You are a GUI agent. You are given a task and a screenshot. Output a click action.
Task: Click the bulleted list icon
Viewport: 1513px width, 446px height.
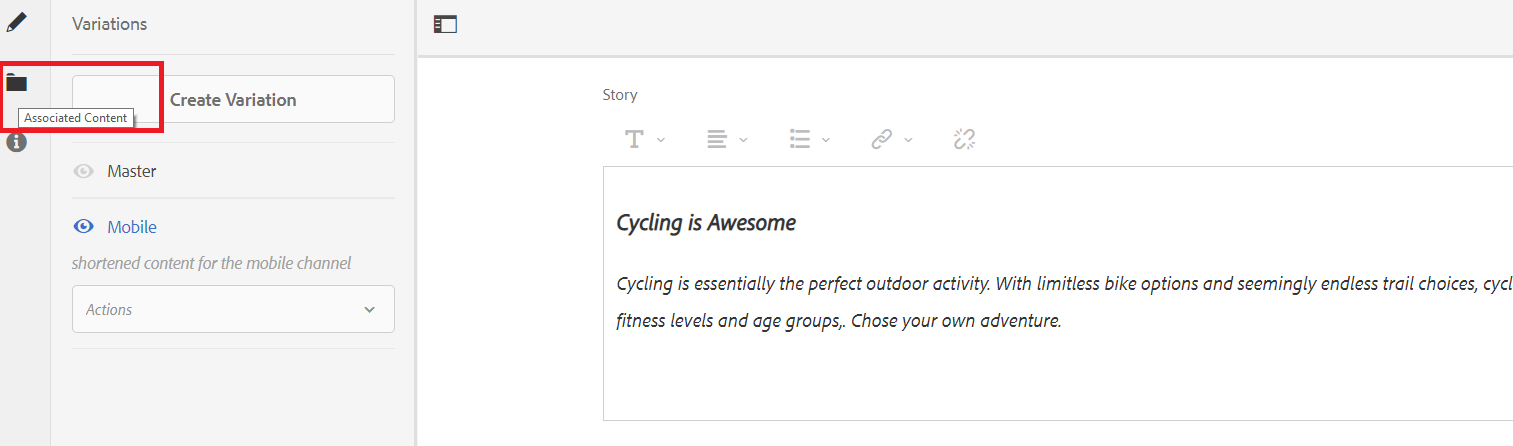tap(799, 139)
